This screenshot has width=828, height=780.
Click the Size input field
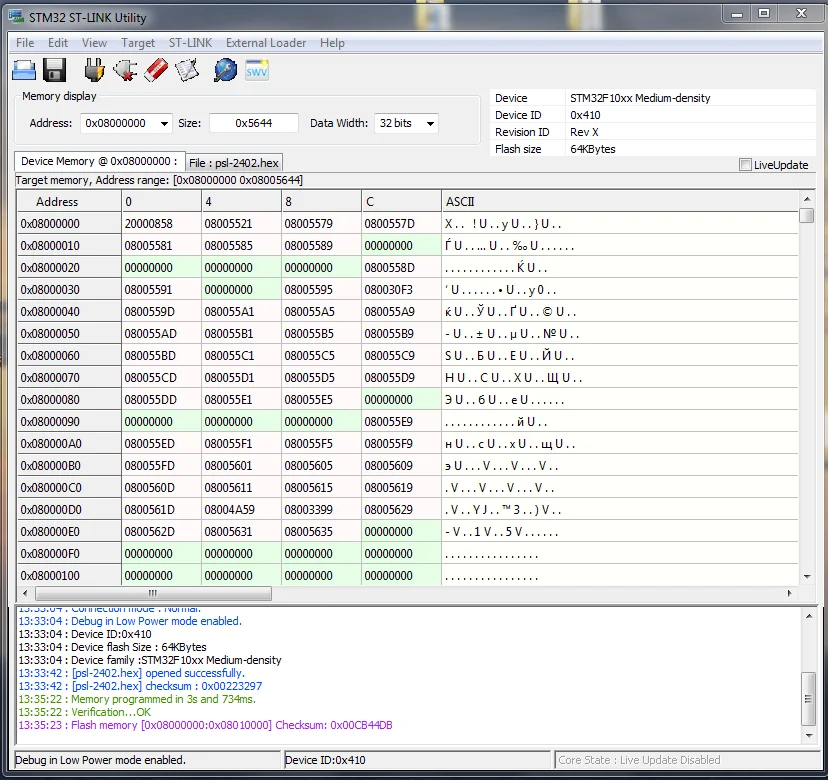(x=254, y=123)
